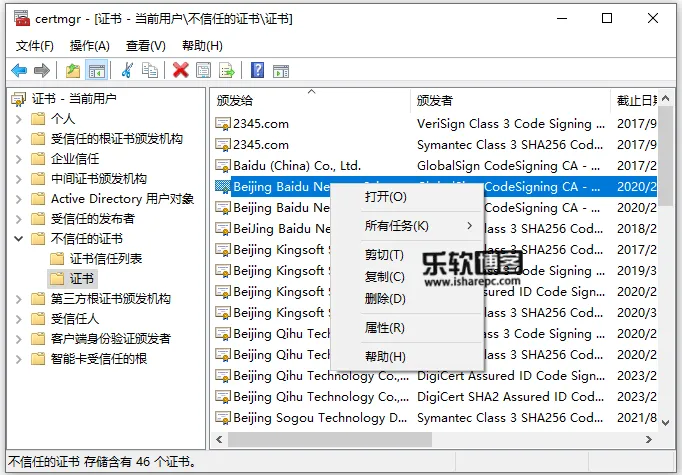Open the 帮助(H) menu in the menu bar

pyautogui.click(x=202, y=46)
